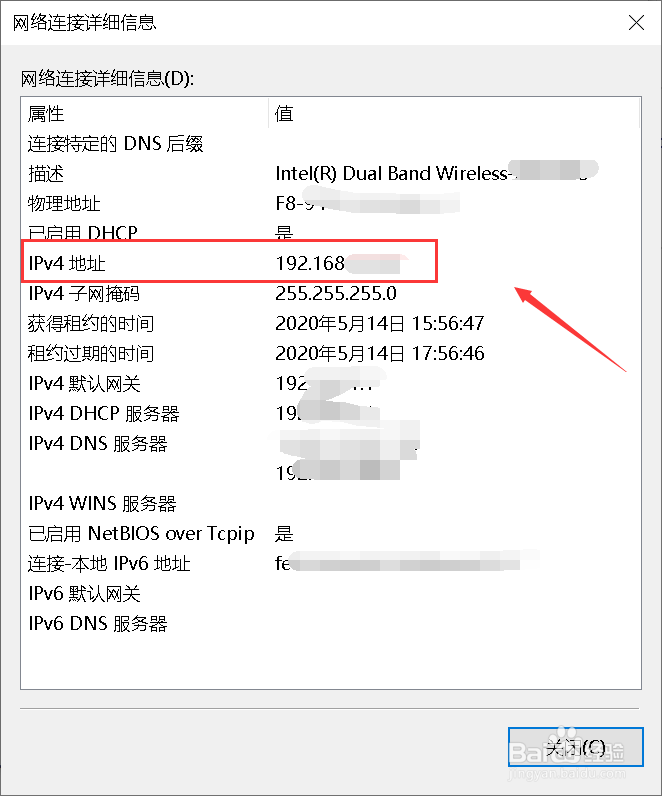This screenshot has width=662, height=796.
Task: Select the 描述 row
Action: click(330, 174)
